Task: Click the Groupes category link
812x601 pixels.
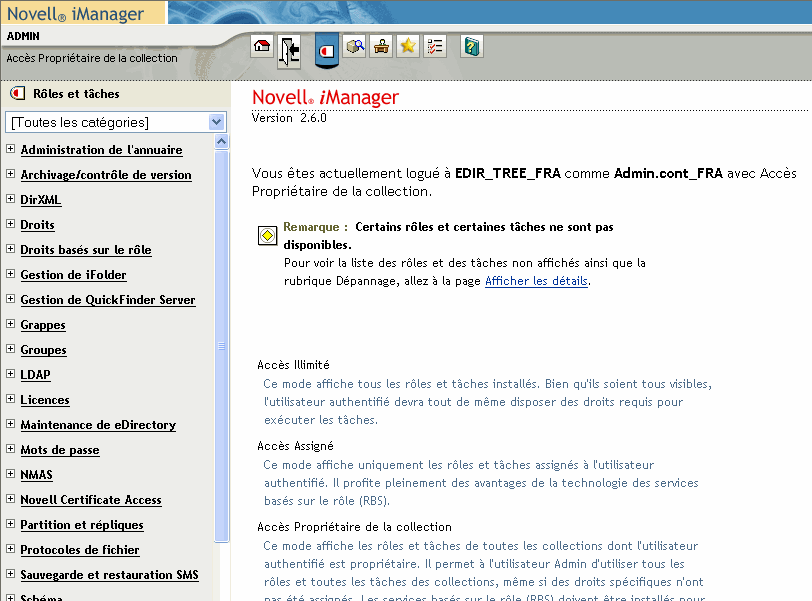Action: point(44,350)
